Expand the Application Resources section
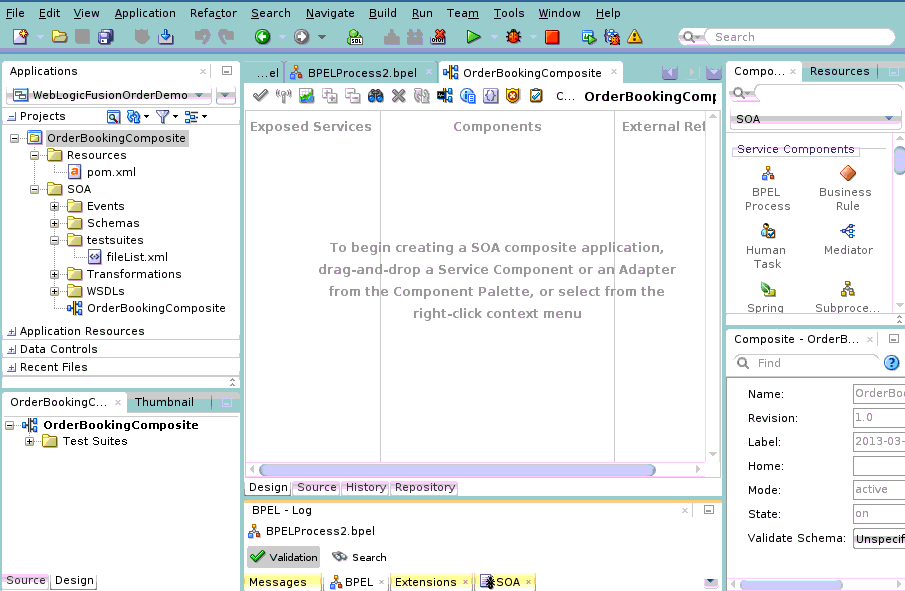 point(12,331)
